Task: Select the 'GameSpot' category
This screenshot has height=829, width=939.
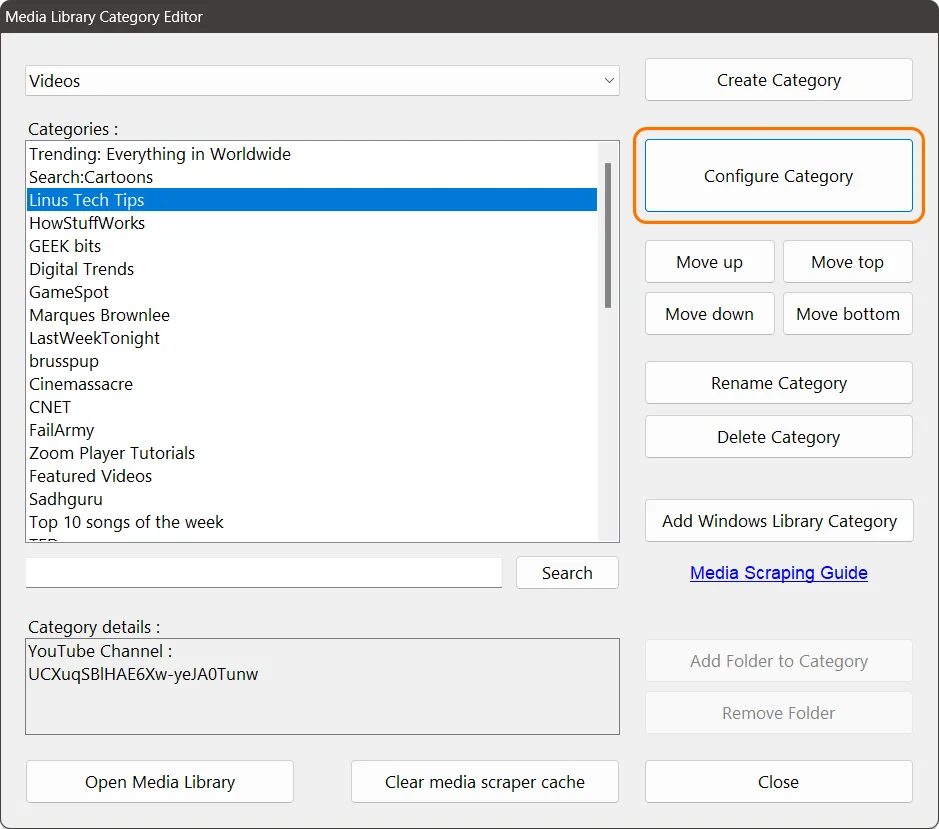Action: tap(312, 292)
